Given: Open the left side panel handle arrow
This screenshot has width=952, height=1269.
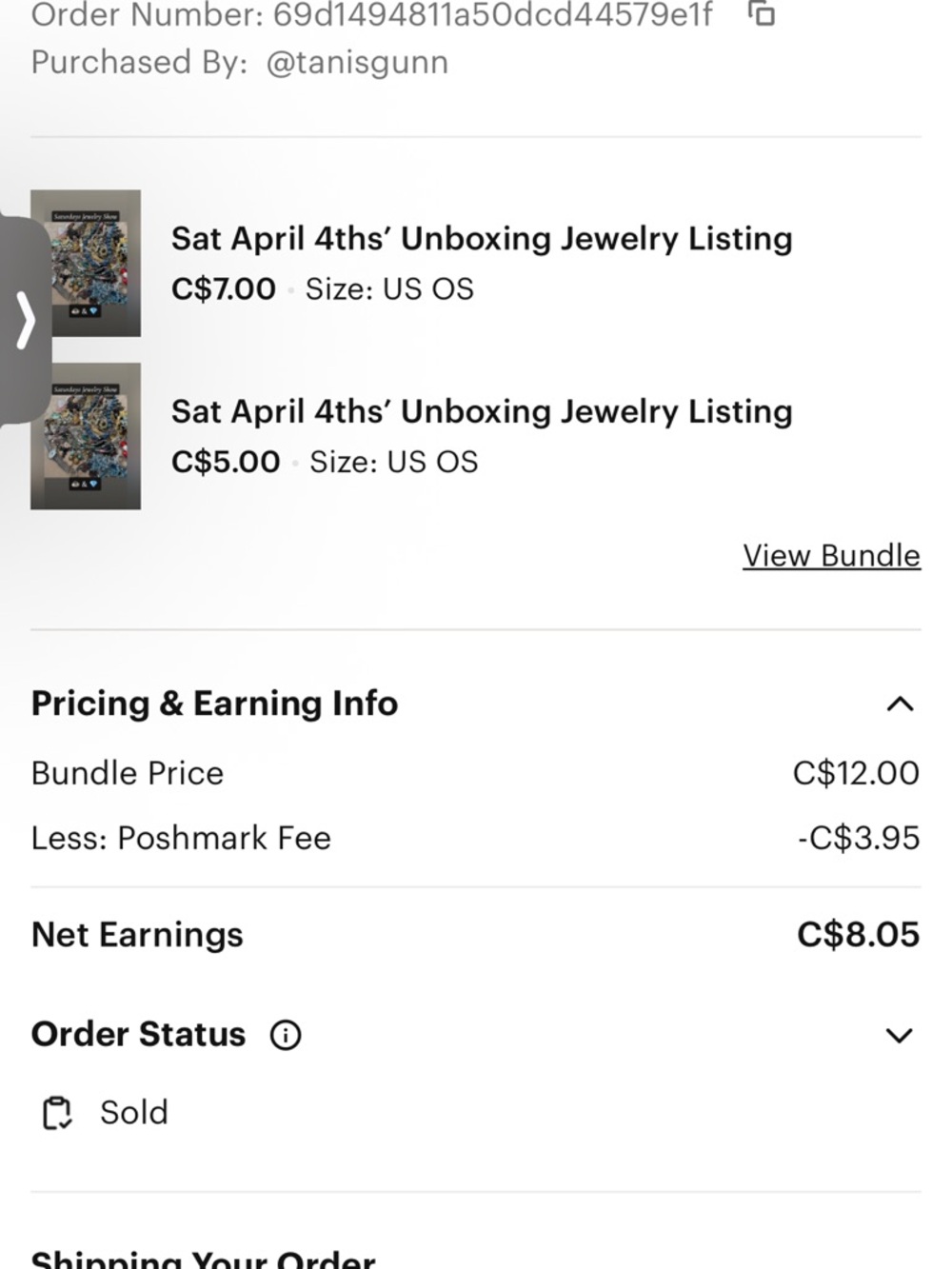Looking at the screenshot, I should click(x=26, y=321).
